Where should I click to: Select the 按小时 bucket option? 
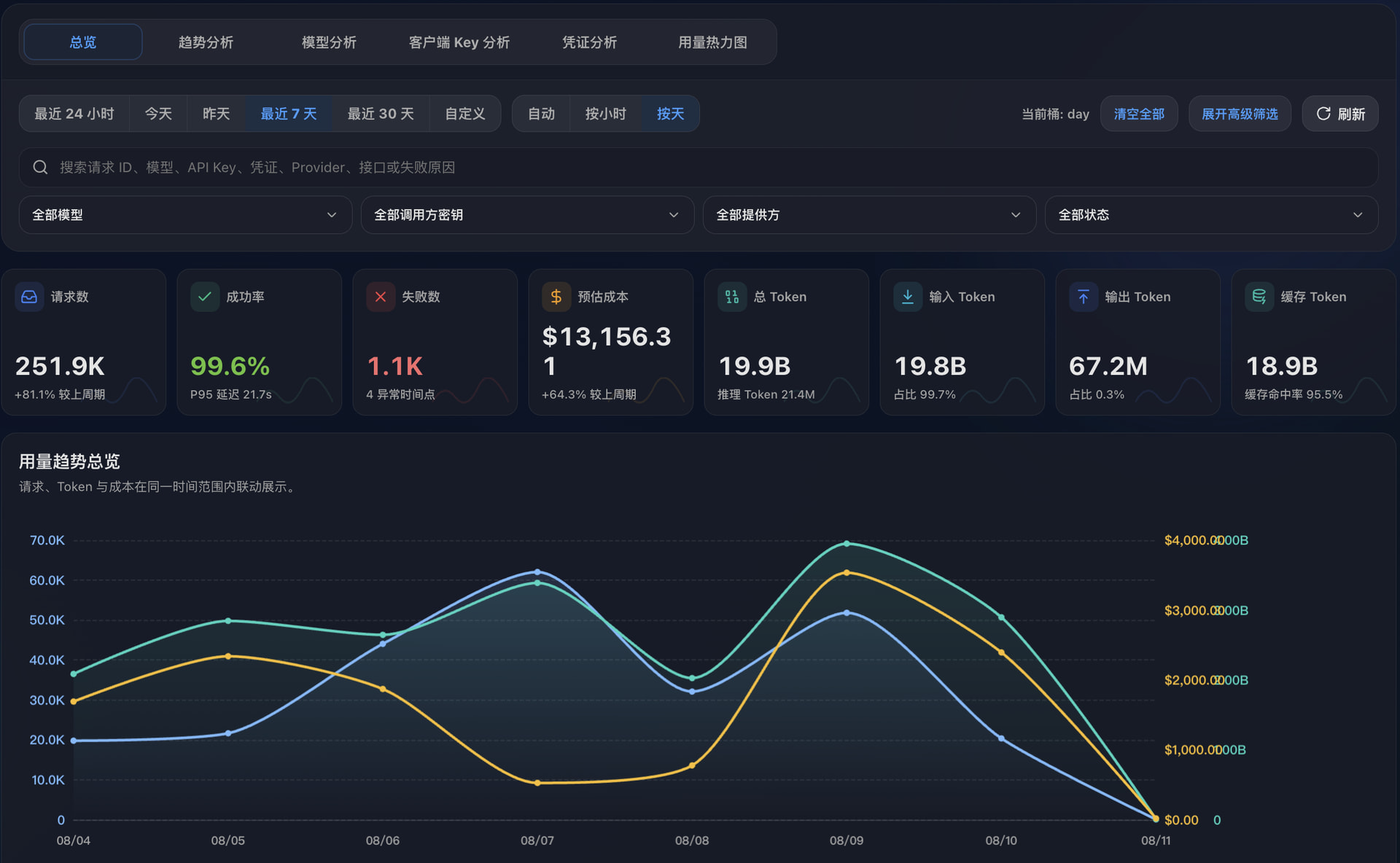tap(605, 114)
